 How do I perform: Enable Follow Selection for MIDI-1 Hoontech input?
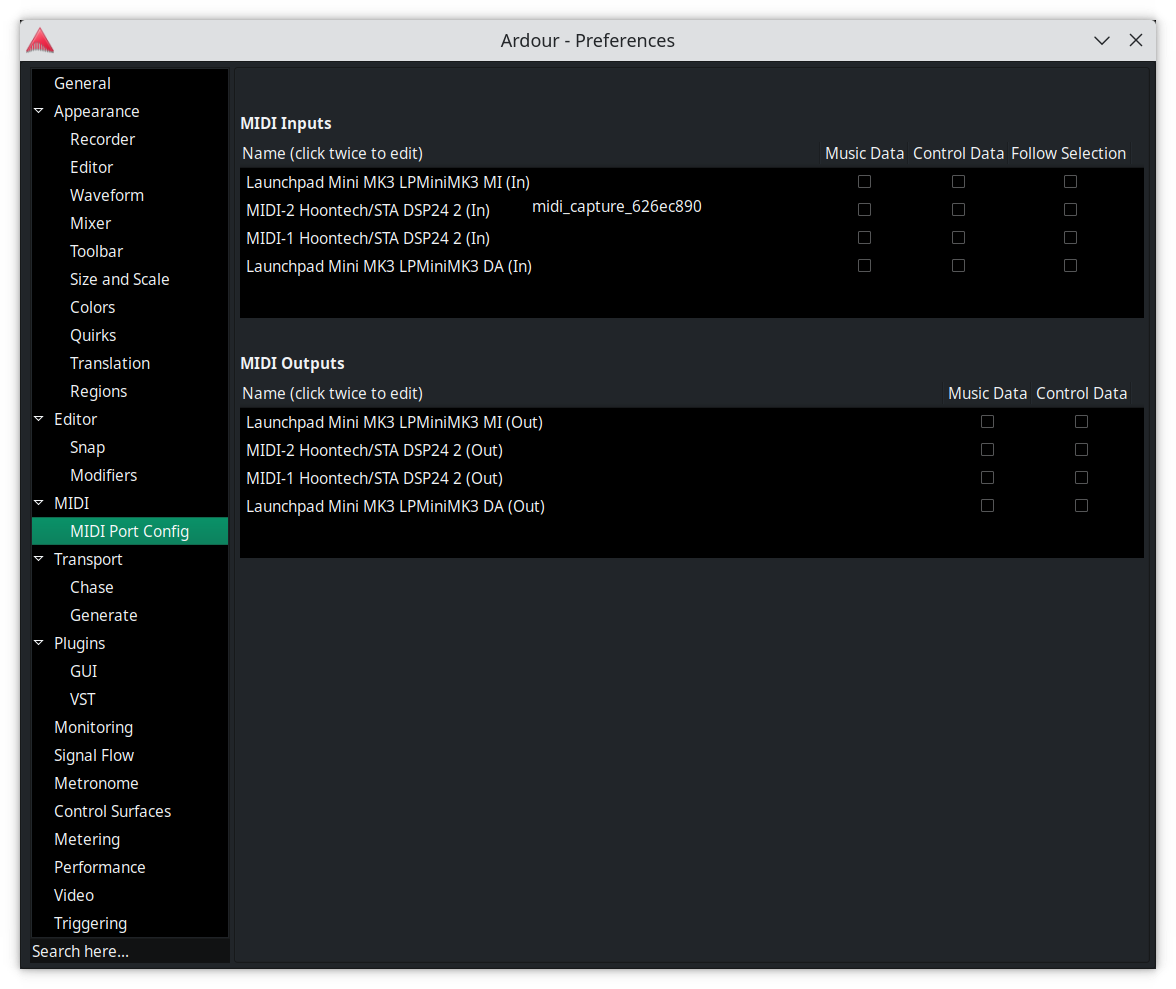(x=1070, y=238)
